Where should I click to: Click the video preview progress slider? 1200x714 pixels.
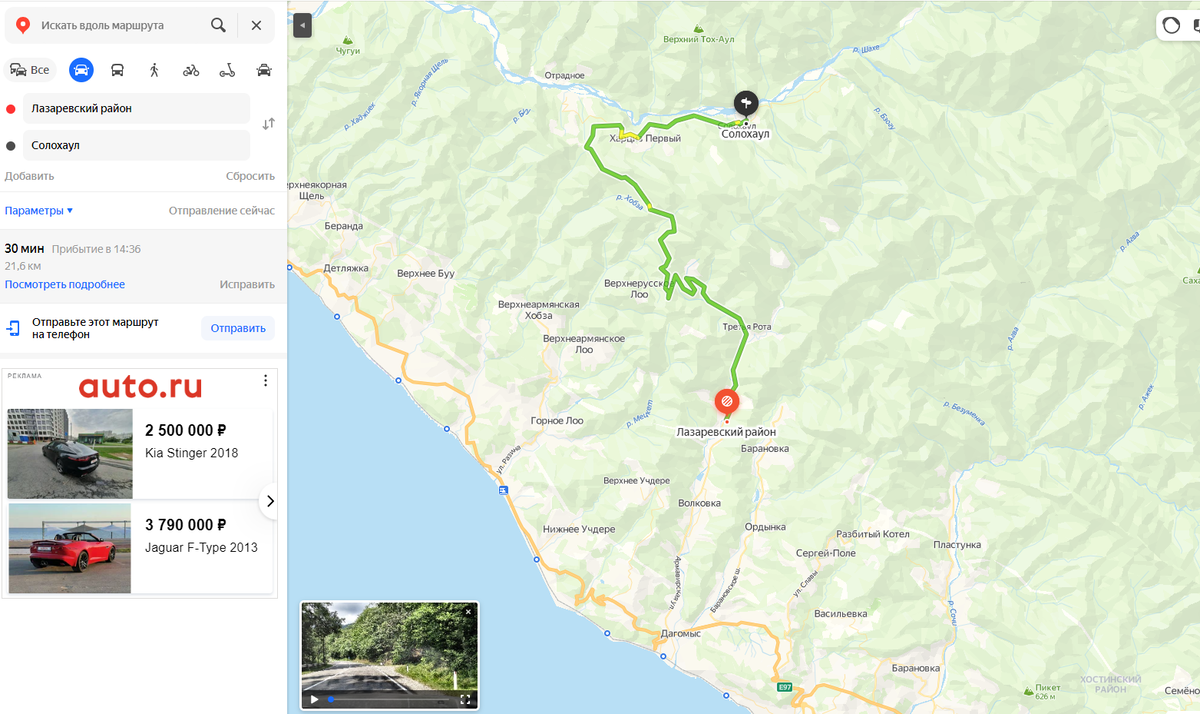390,700
